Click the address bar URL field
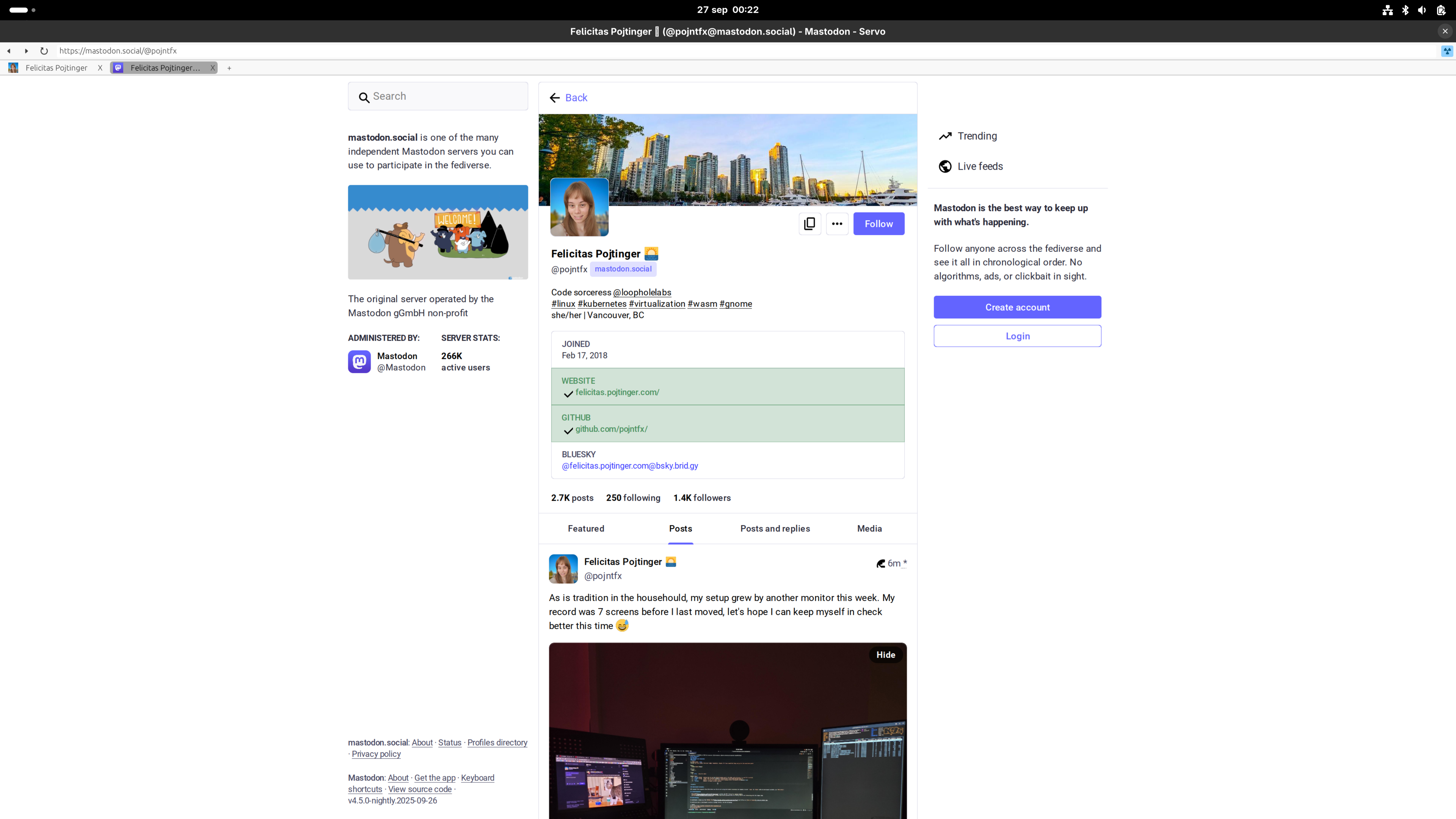1456x819 pixels. click(746, 51)
